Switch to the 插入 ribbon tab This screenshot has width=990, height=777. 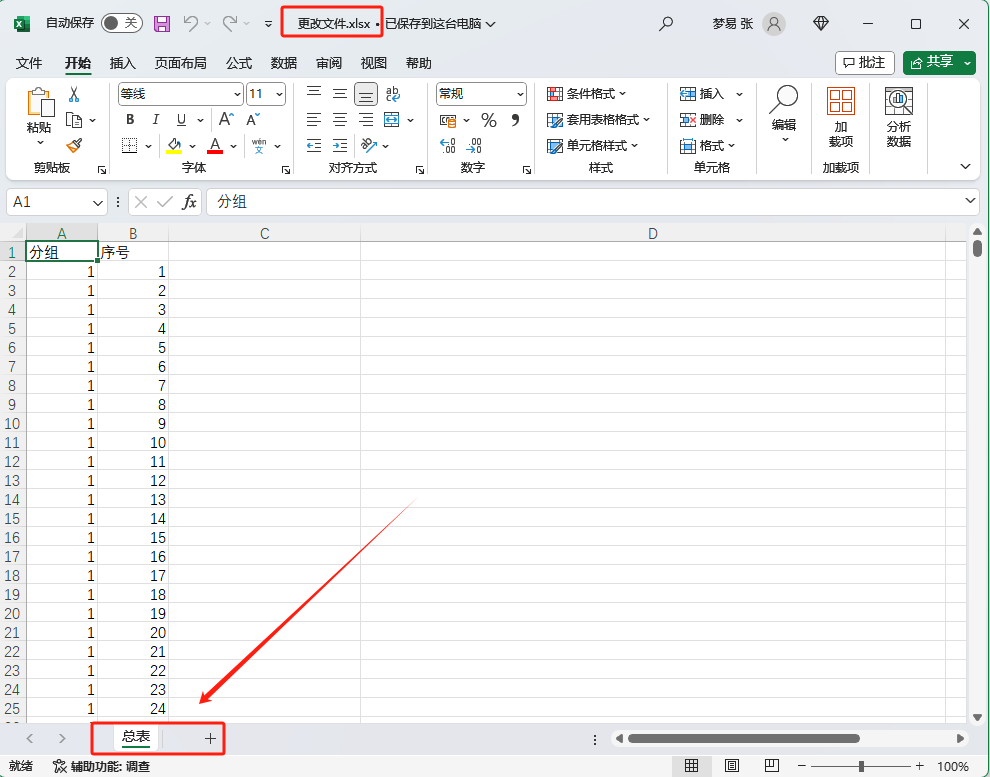[x=122, y=63]
